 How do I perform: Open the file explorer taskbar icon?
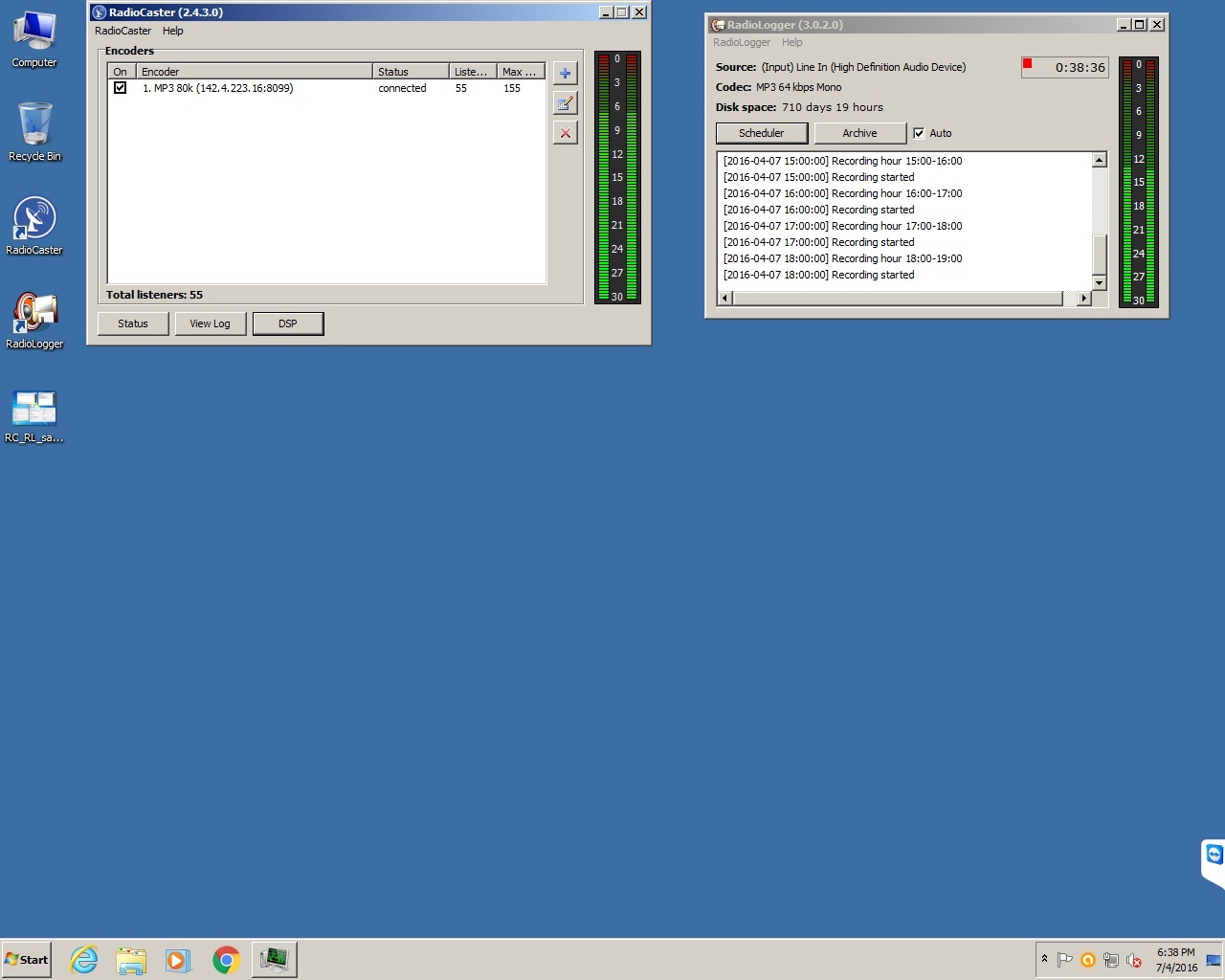click(131, 959)
